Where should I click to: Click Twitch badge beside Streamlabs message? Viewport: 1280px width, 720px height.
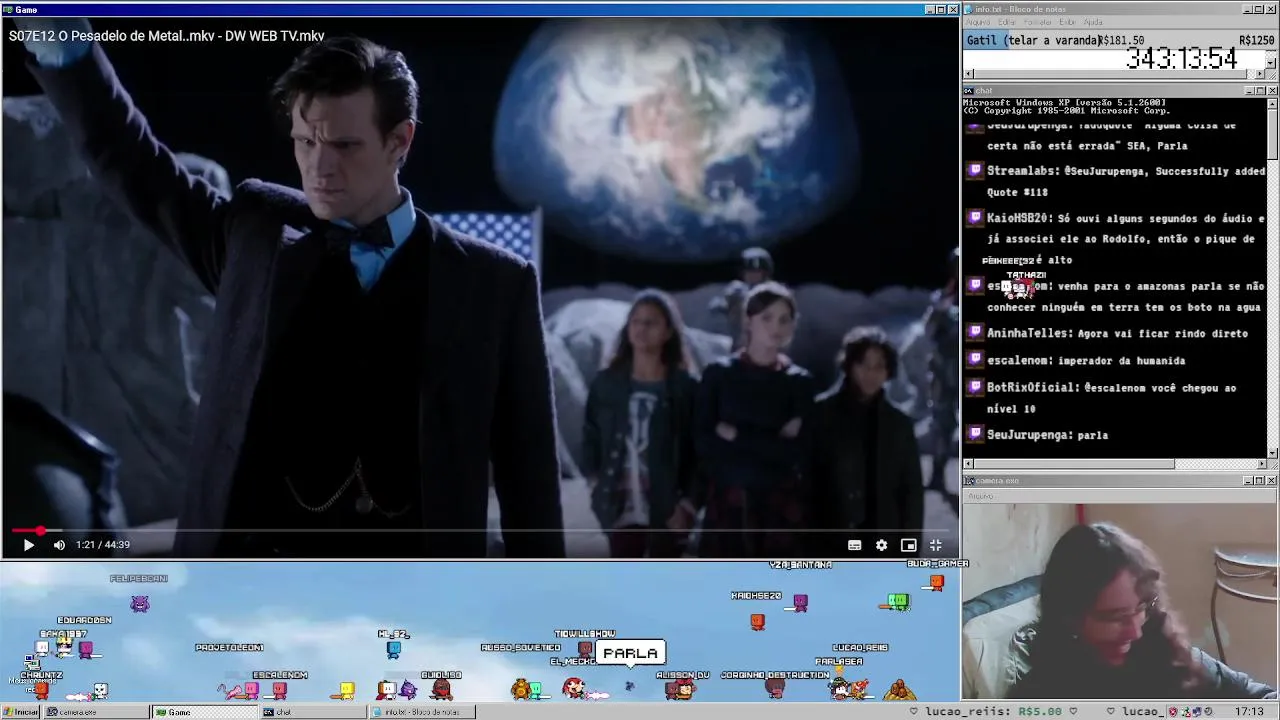975,170
